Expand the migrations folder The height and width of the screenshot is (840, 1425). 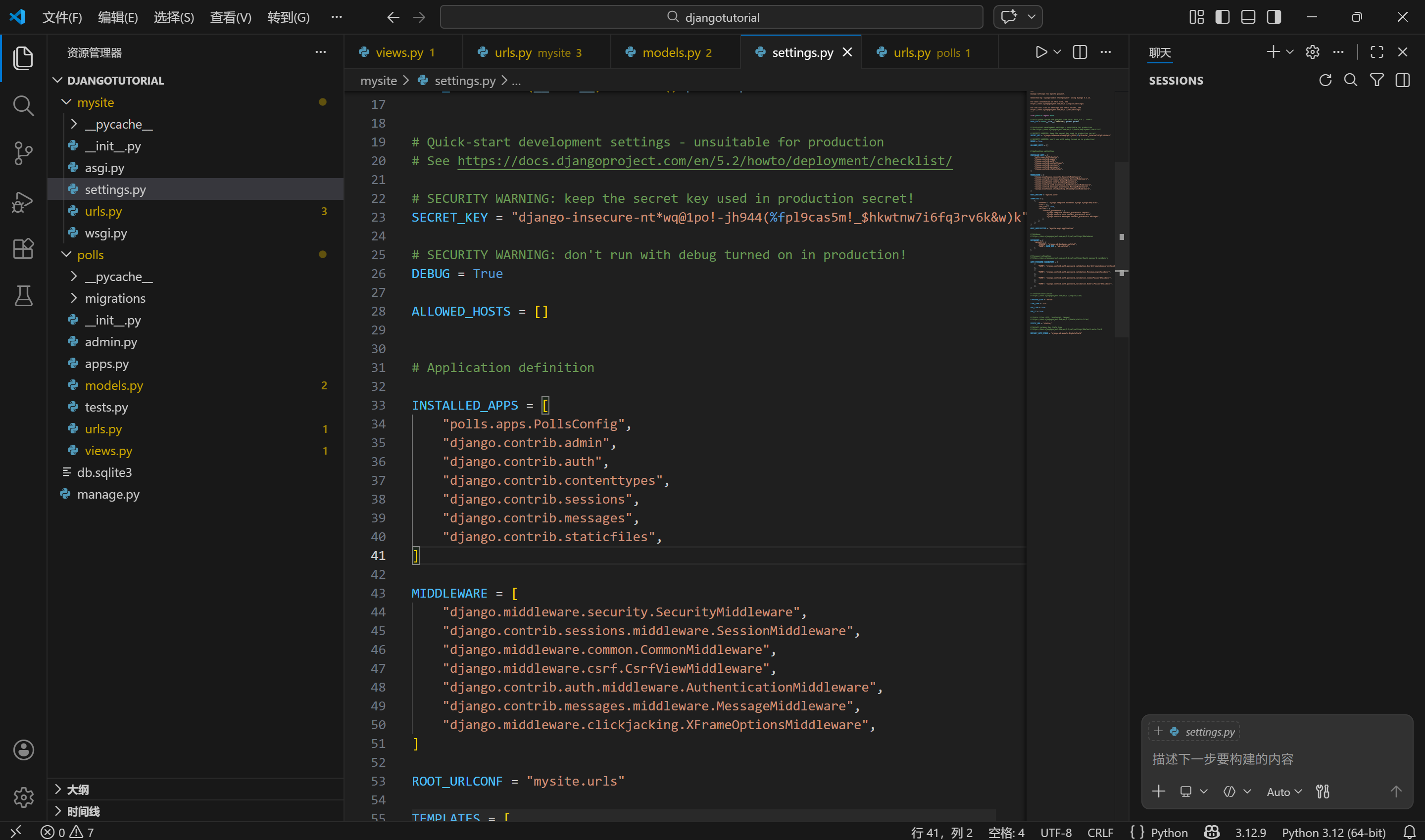click(115, 298)
